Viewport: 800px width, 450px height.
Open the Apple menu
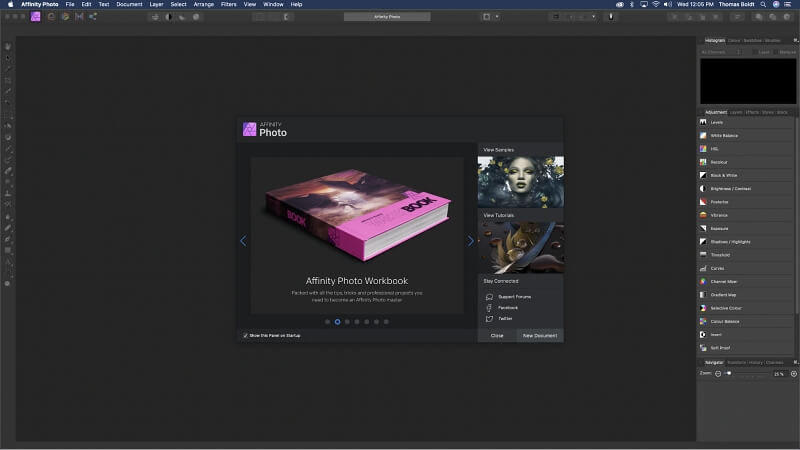pyautogui.click(x=10, y=4)
